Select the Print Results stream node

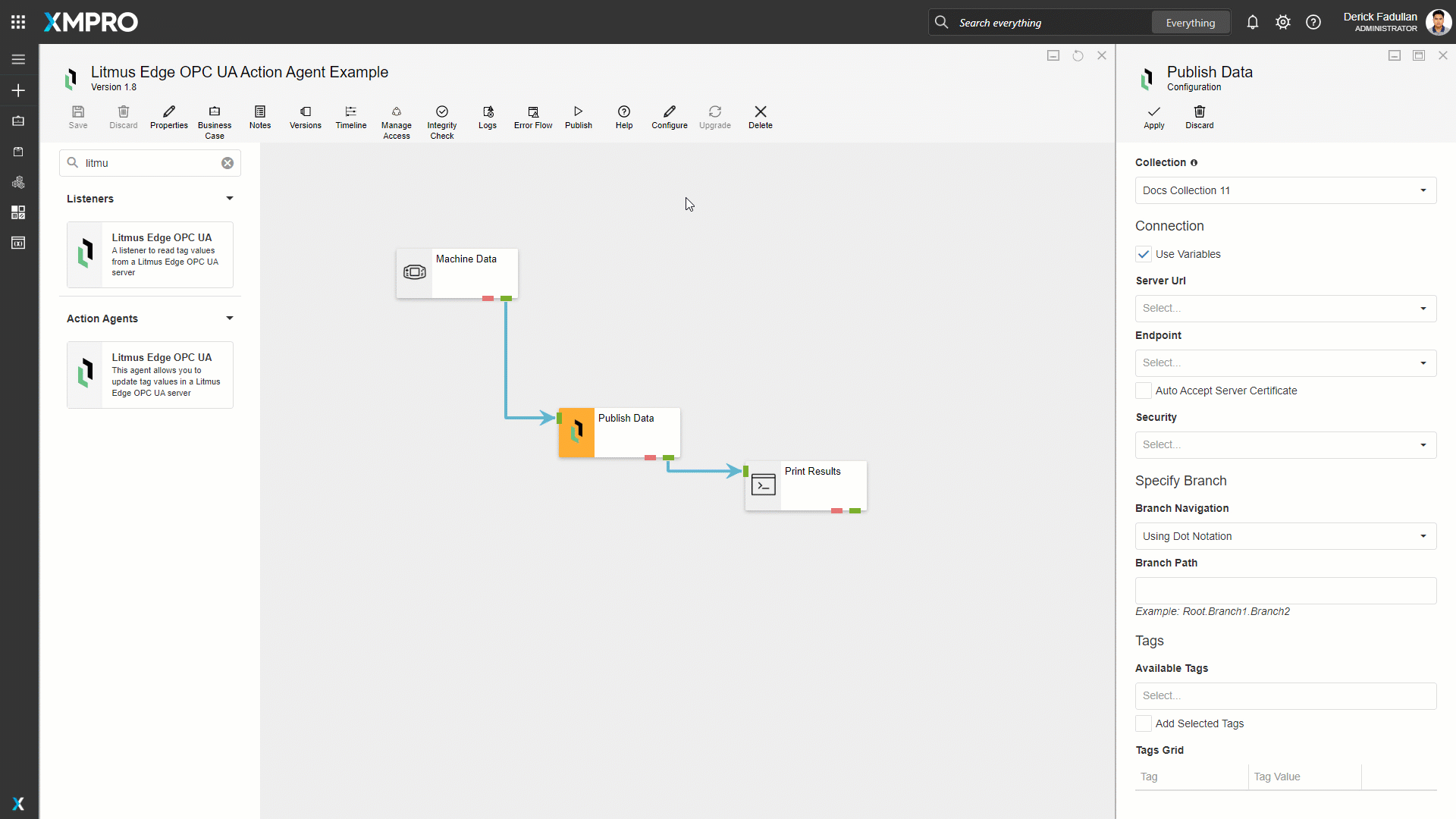click(805, 485)
